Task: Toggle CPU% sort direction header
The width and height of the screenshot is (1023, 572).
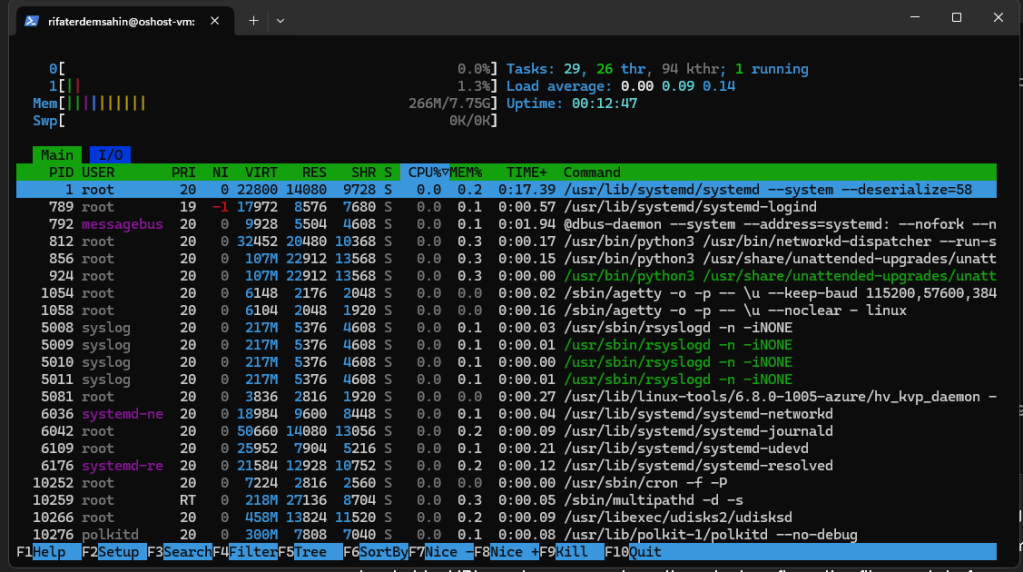Action: coord(425,173)
